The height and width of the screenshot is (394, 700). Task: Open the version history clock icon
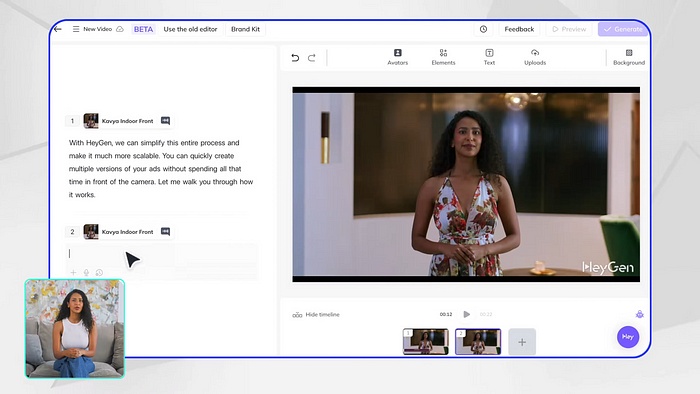click(483, 29)
